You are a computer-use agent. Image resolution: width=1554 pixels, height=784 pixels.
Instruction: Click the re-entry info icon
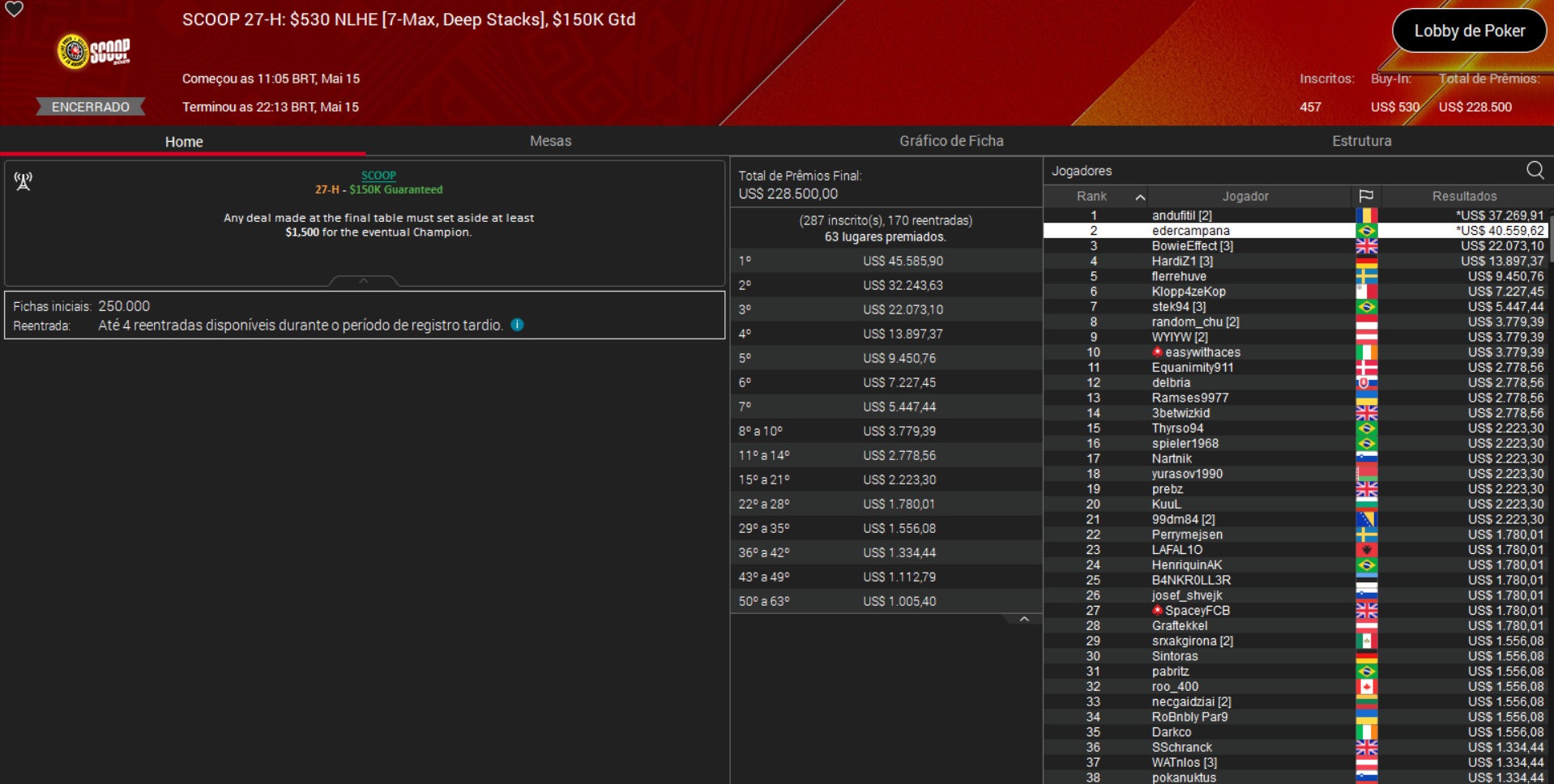pyautogui.click(x=517, y=325)
